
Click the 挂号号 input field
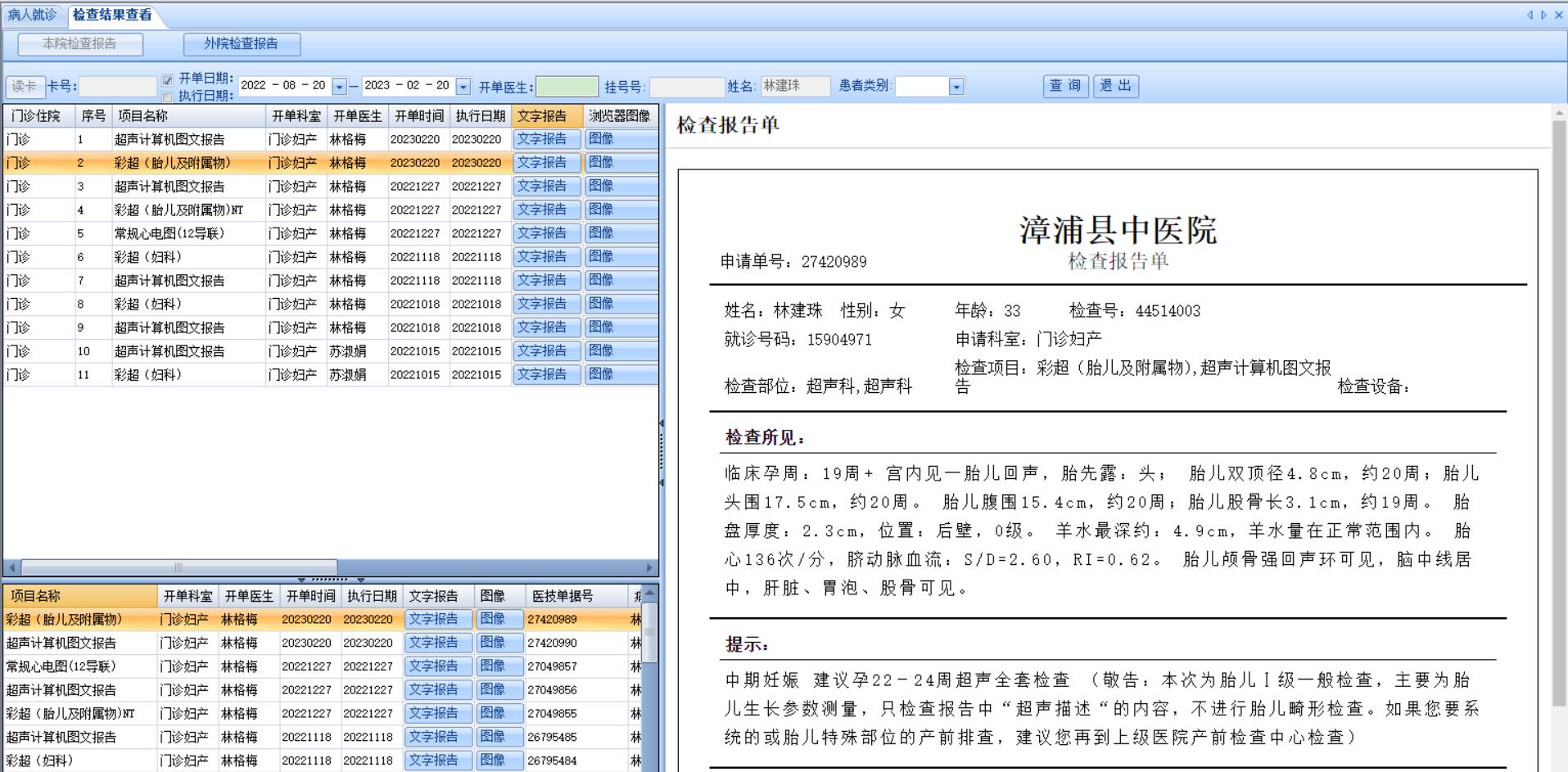pyautogui.click(x=687, y=87)
